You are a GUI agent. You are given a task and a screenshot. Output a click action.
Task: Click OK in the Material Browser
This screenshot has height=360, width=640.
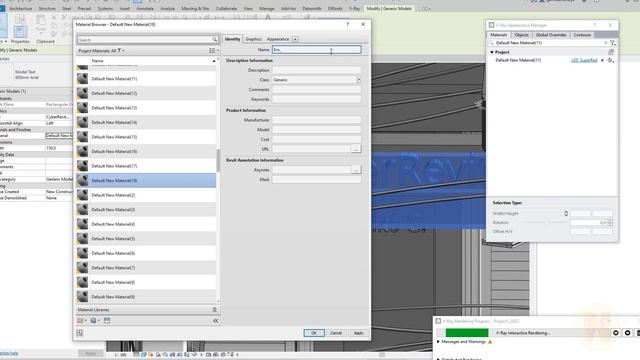coord(314,333)
